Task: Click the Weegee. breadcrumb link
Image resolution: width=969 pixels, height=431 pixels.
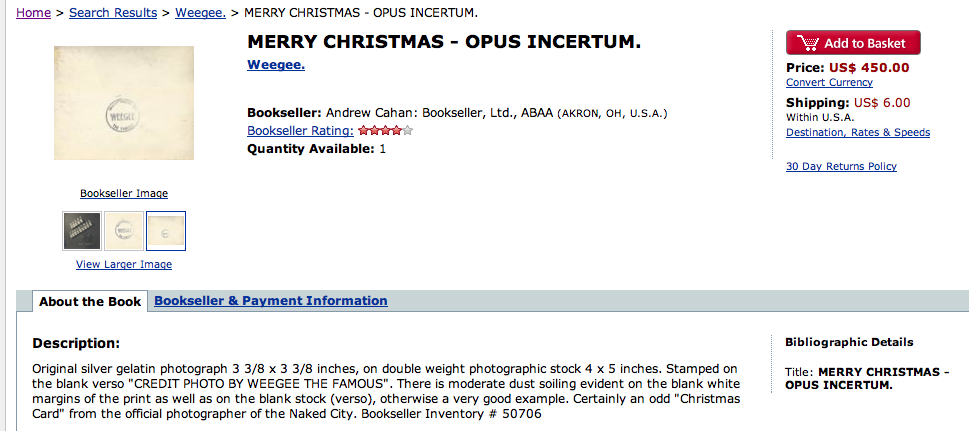Action: coord(200,12)
